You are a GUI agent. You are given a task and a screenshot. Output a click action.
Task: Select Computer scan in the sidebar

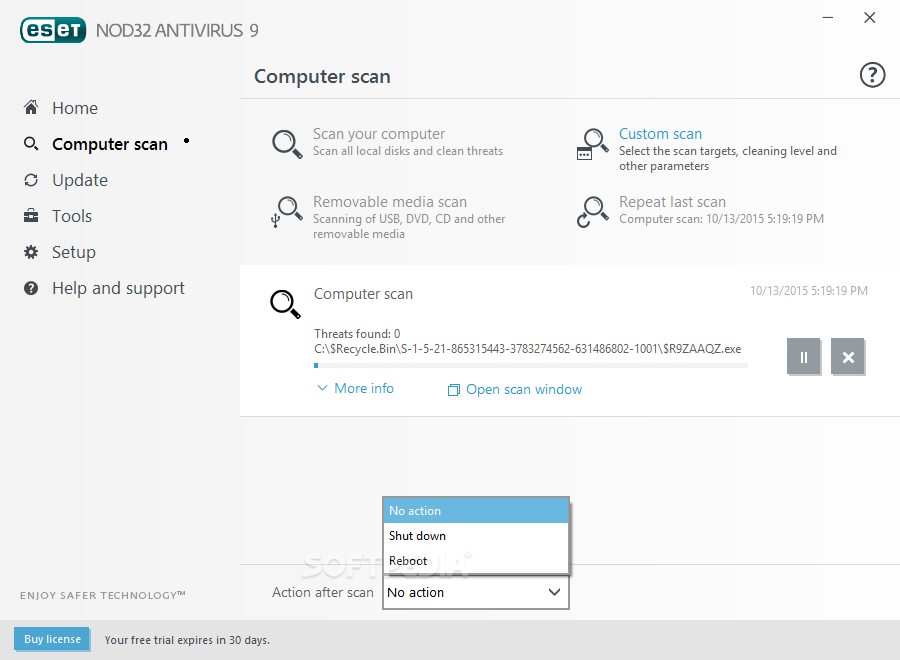[x=110, y=144]
